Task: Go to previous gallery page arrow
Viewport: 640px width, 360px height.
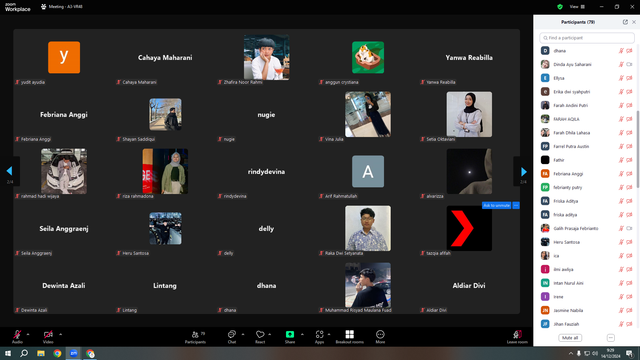Action: (x=9, y=171)
